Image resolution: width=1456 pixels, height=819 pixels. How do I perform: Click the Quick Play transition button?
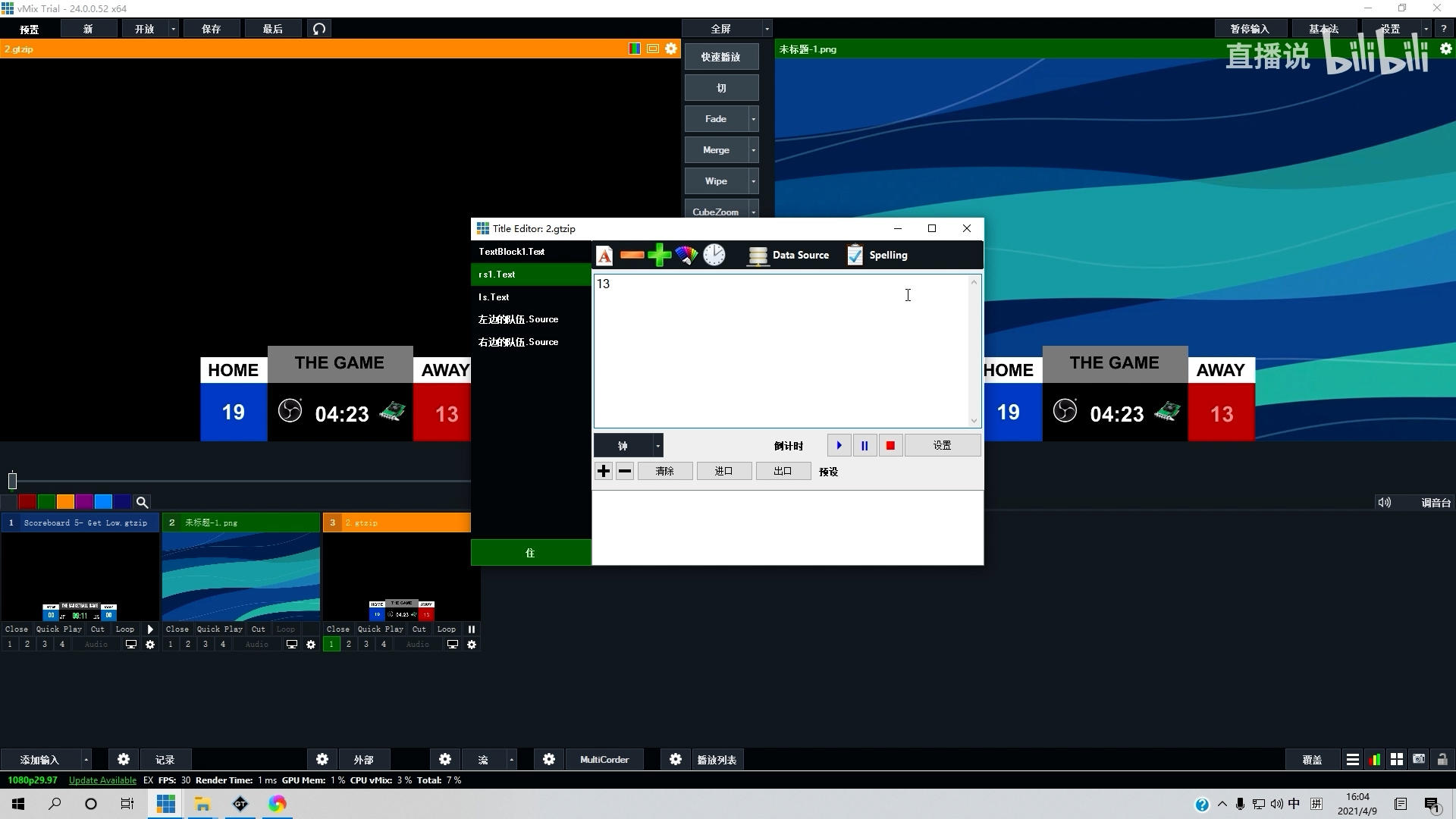tap(720, 57)
